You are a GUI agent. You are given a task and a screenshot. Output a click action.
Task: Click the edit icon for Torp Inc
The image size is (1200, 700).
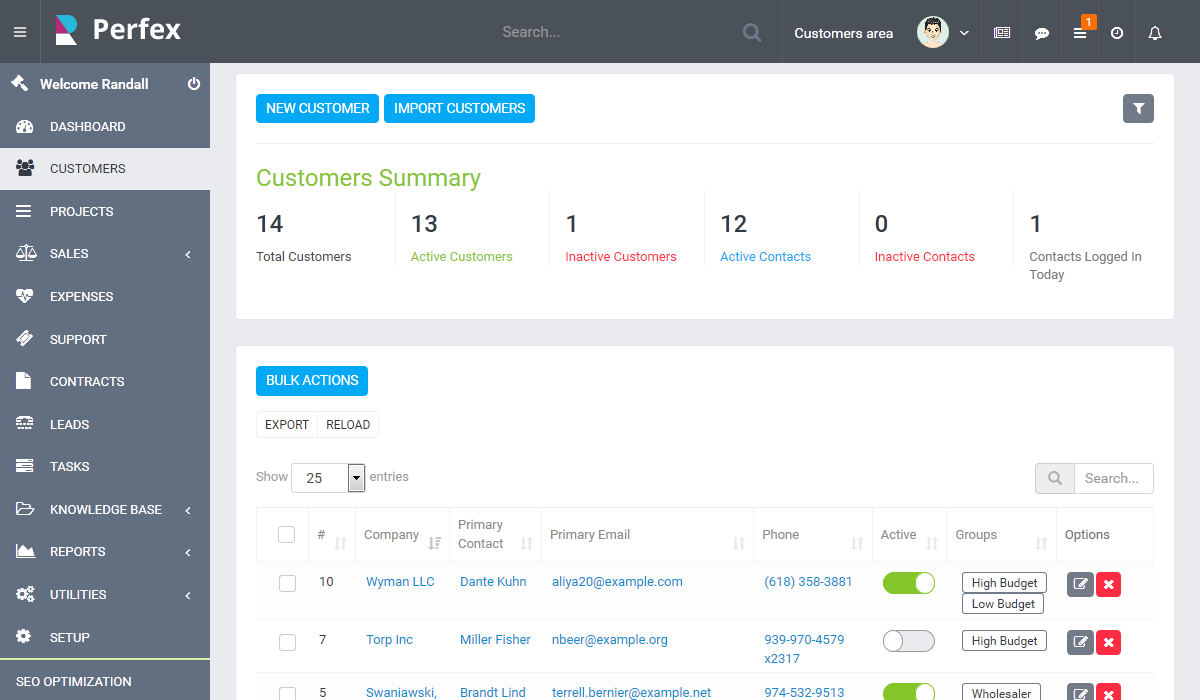(1080, 642)
